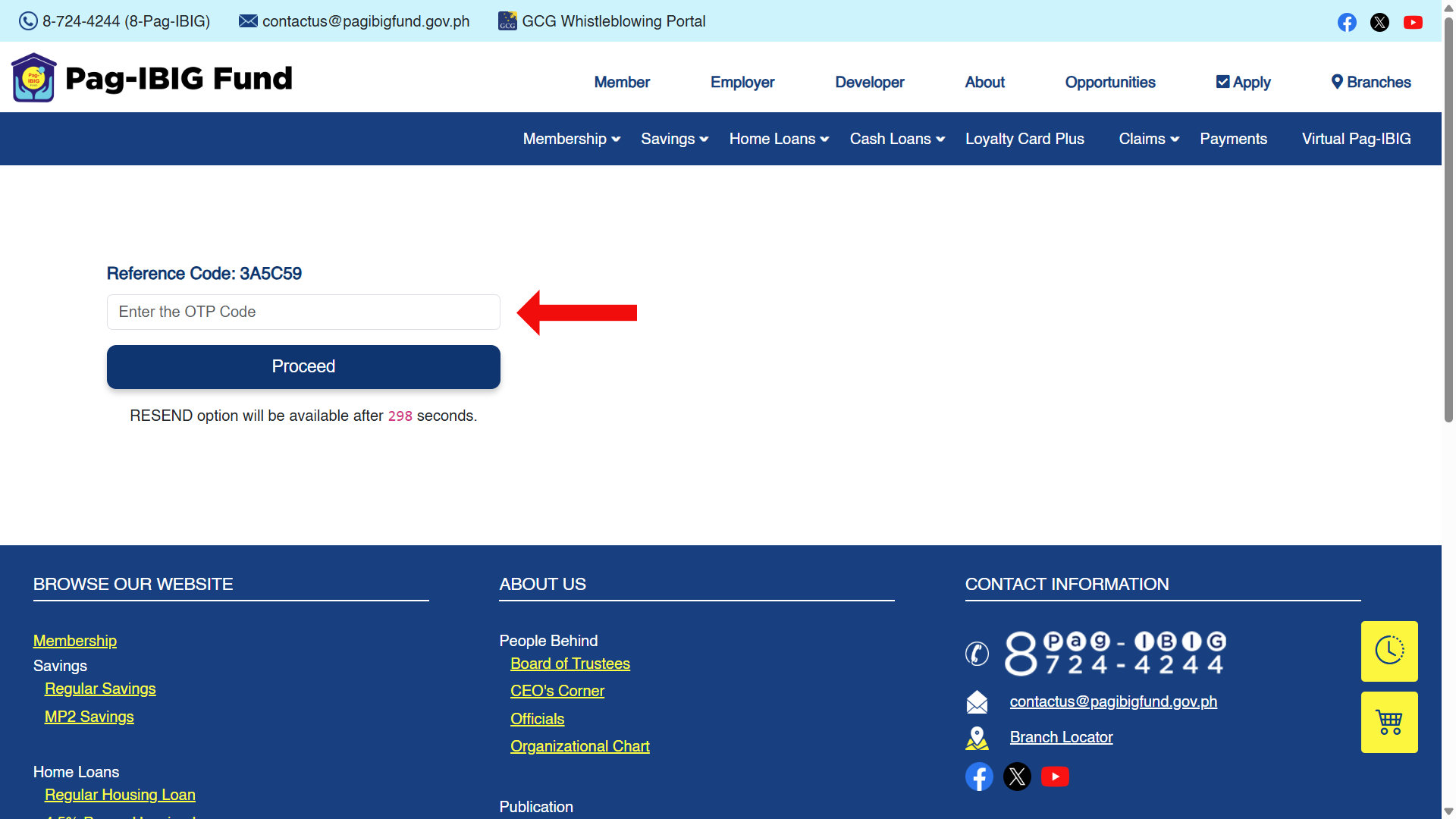Expand the Home Loans dropdown menu

pyautogui.click(x=779, y=139)
